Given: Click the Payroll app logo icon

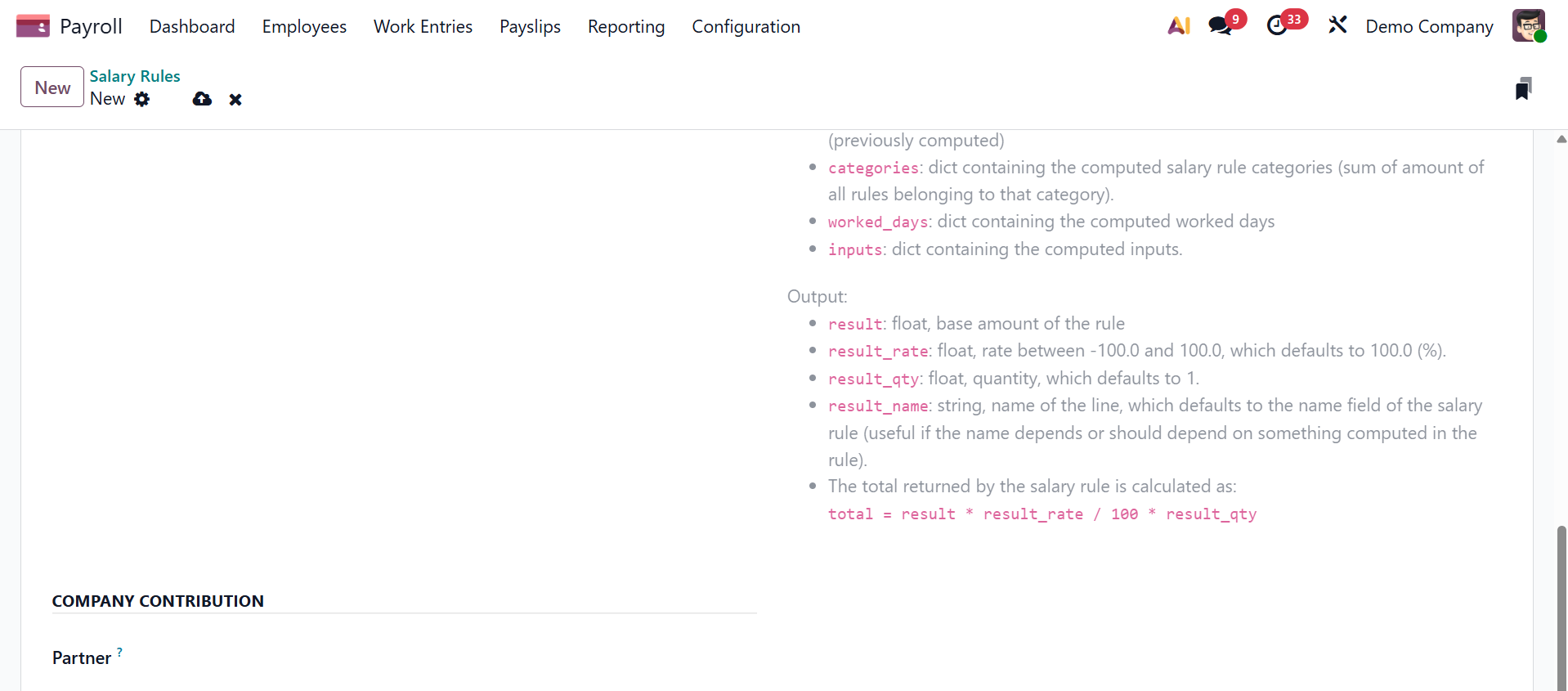Looking at the screenshot, I should pyautogui.click(x=33, y=26).
